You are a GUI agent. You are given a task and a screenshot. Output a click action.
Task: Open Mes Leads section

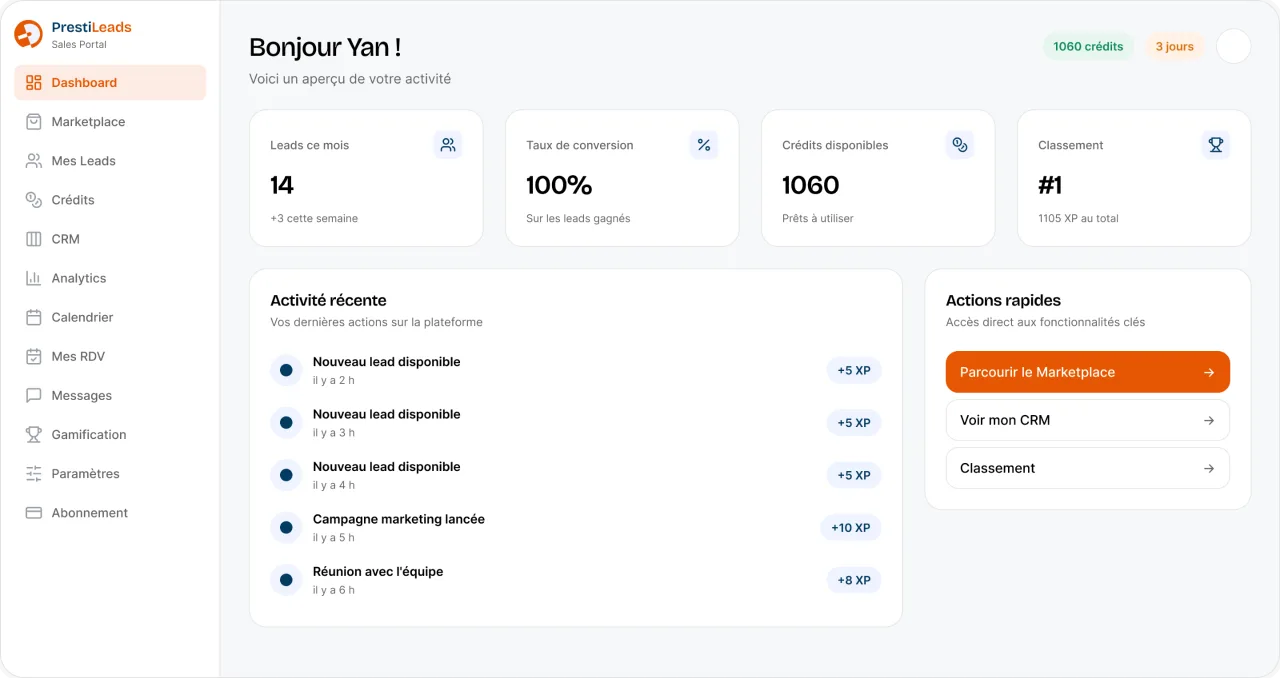coord(110,161)
